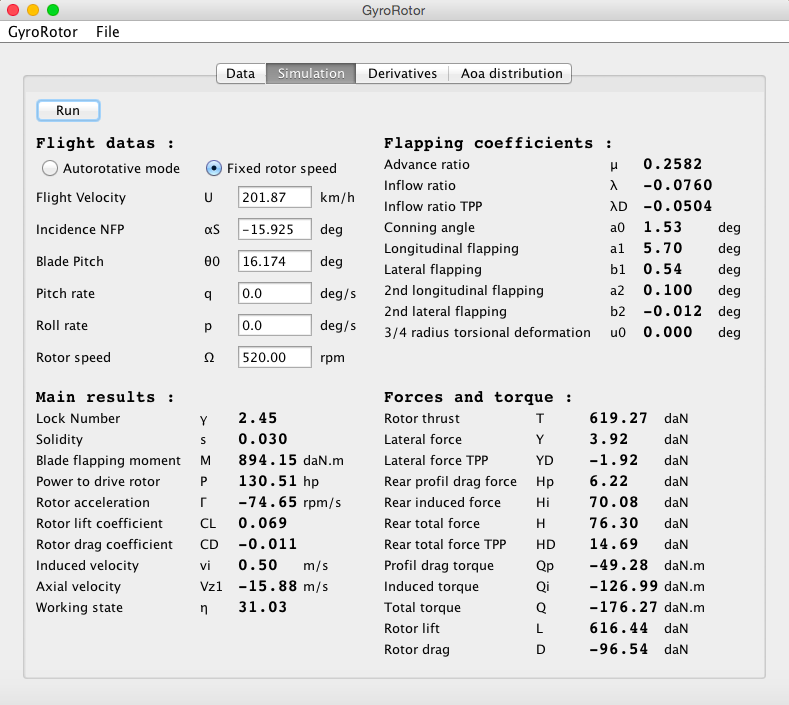Image resolution: width=789 pixels, height=705 pixels.
Task: Select Rear total force TPP value 14.69
Action: point(613,544)
